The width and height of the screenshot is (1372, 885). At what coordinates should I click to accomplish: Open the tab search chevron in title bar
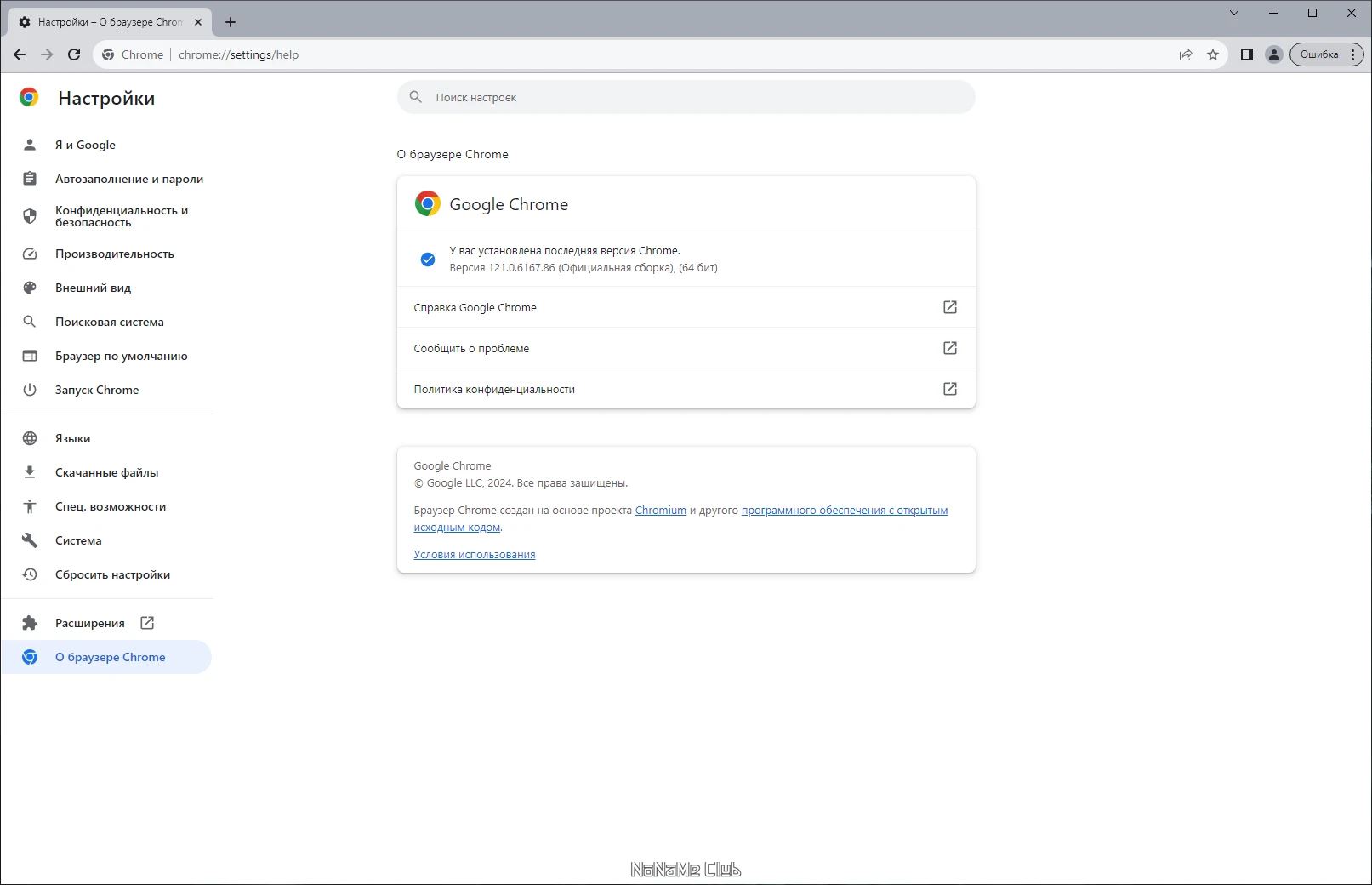pos(1234,13)
